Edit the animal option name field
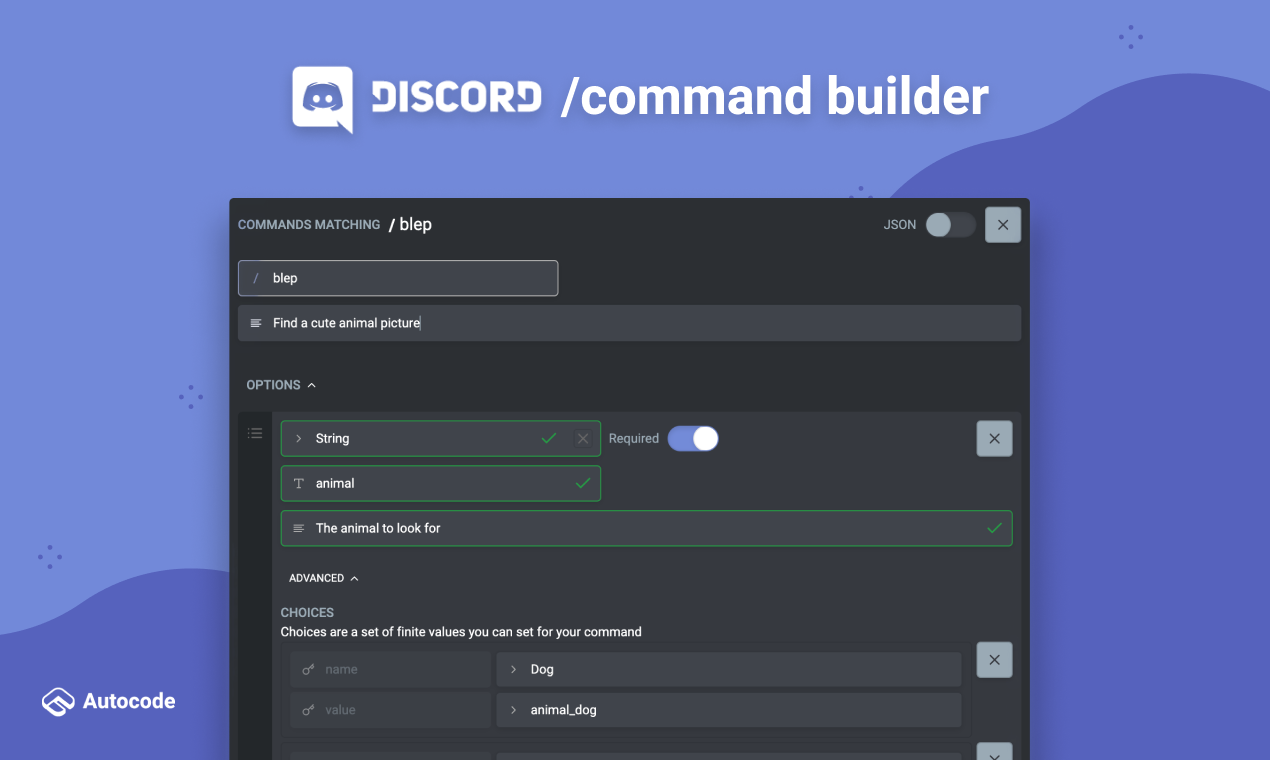1270x760 pixels. pos(441,483)
